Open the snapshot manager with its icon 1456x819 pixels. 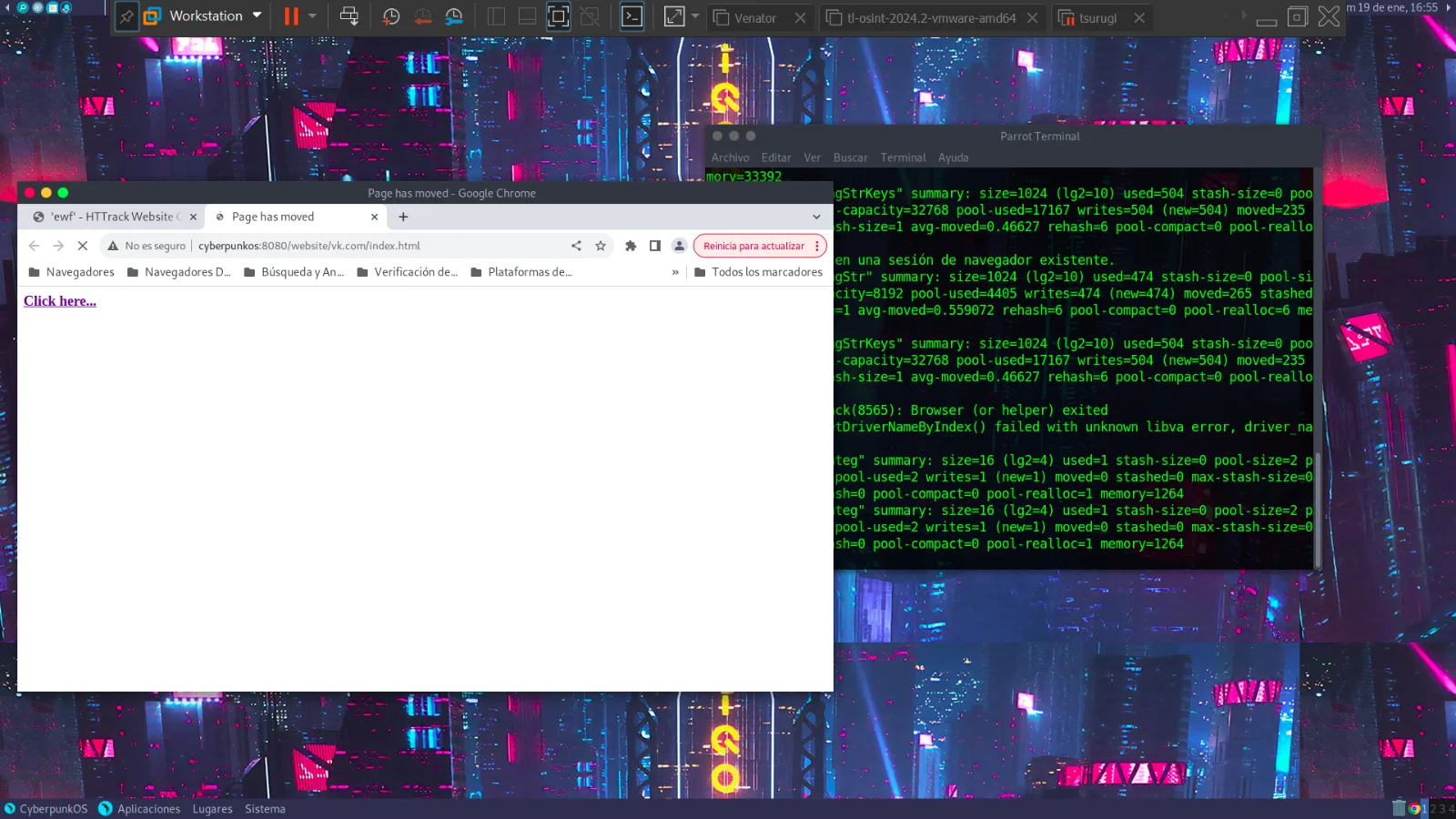tap(454, 16)
